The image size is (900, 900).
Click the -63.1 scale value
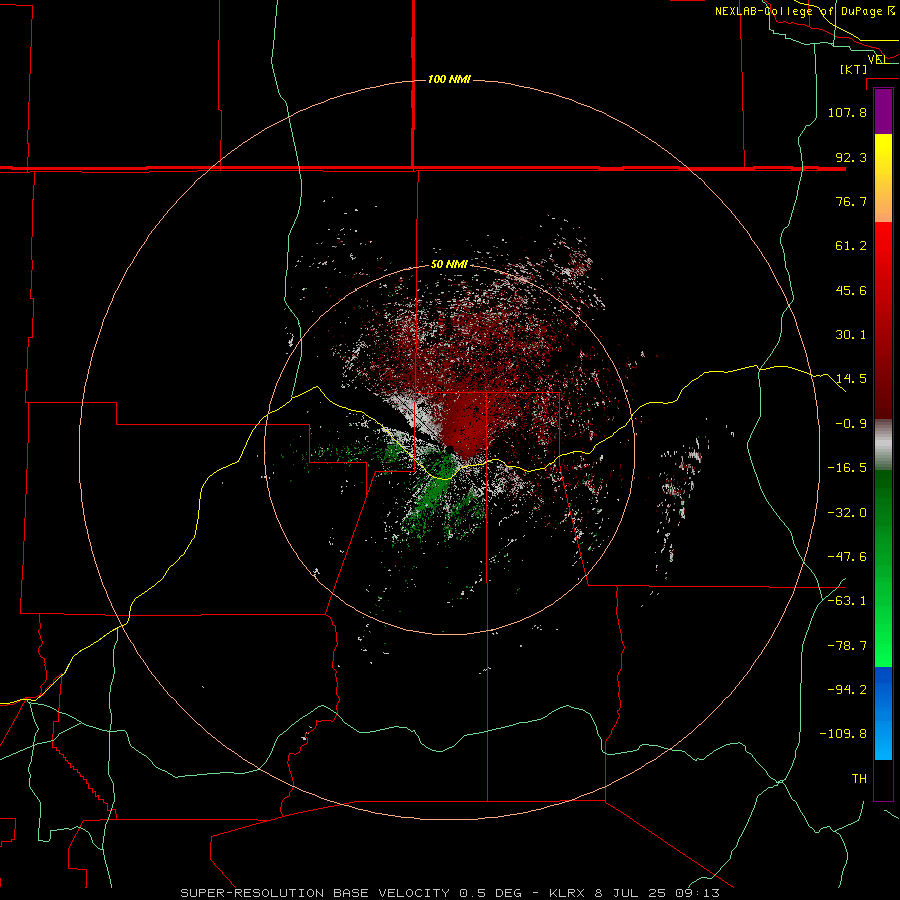[847, 601]
